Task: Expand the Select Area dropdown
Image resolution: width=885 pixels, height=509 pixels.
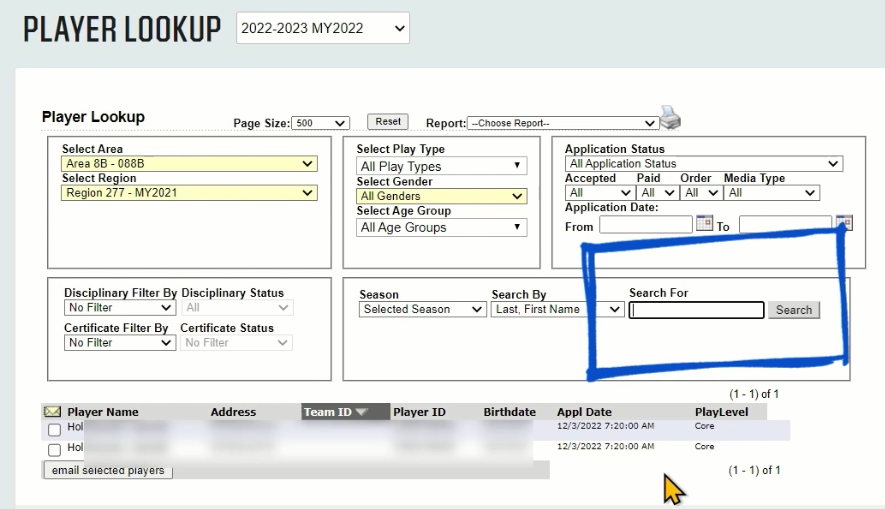Action: point(189,164)
